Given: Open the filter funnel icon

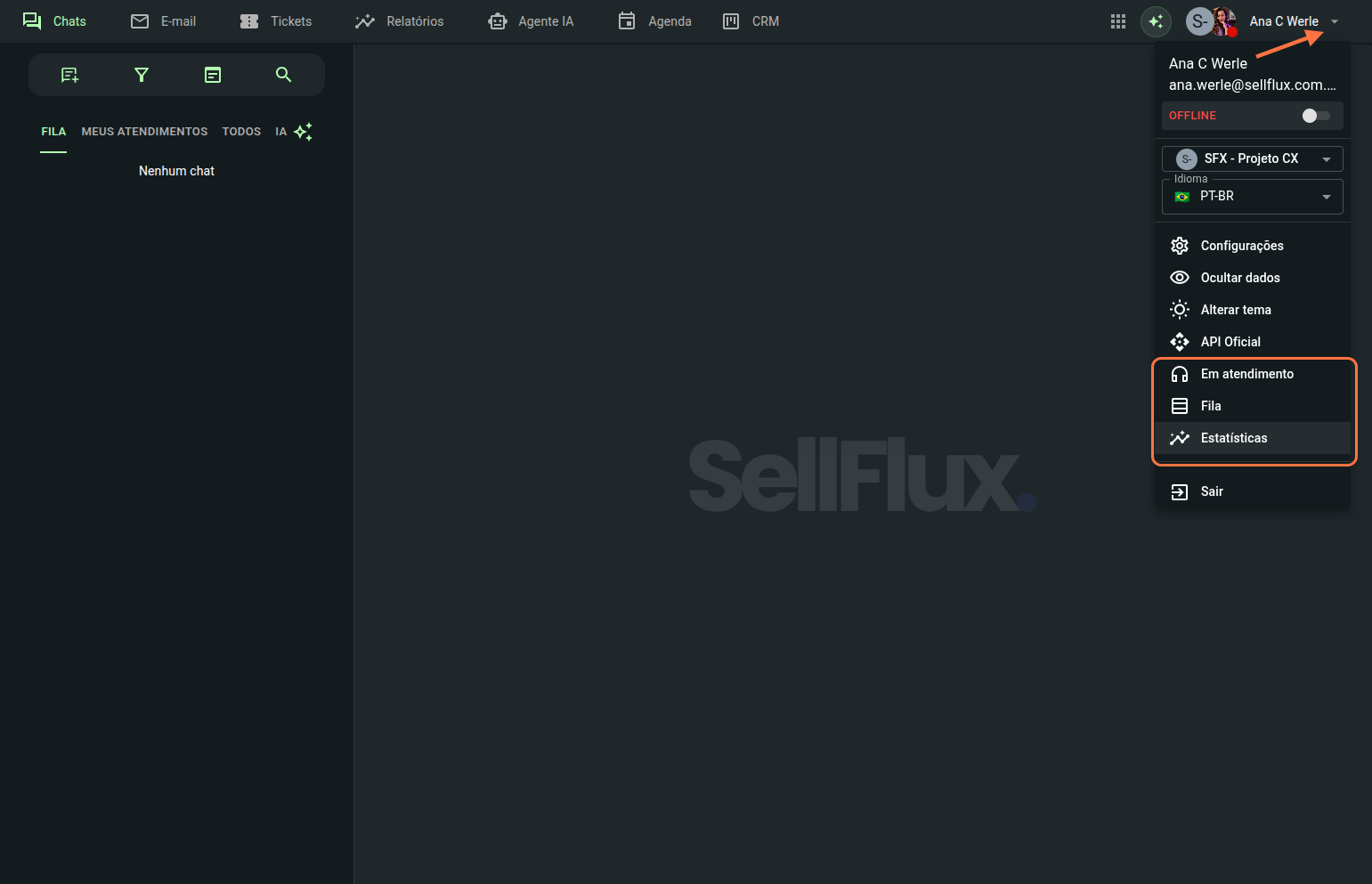Looking at the screenshot, I should (x=141, y=75).
